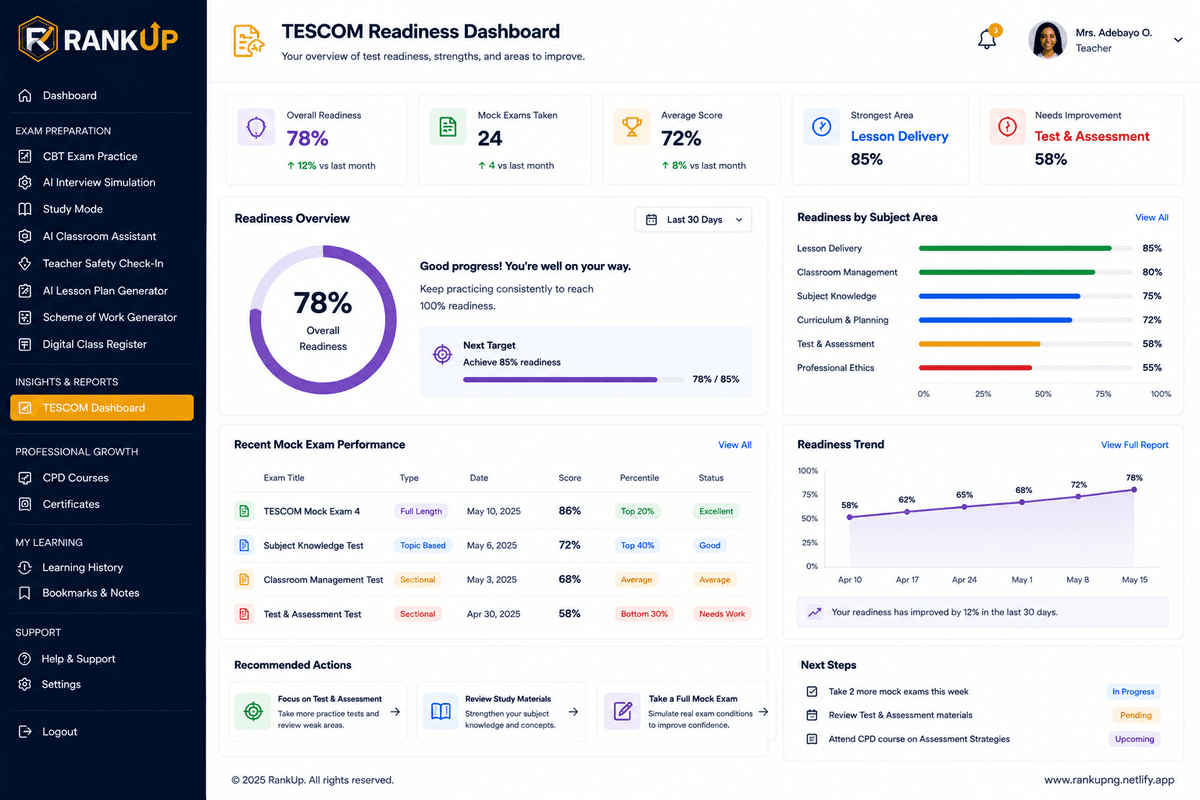Click the Mock Exams Taken card icon
The width and height of the screenshot is (1200, 800).
tap(448, 127)
